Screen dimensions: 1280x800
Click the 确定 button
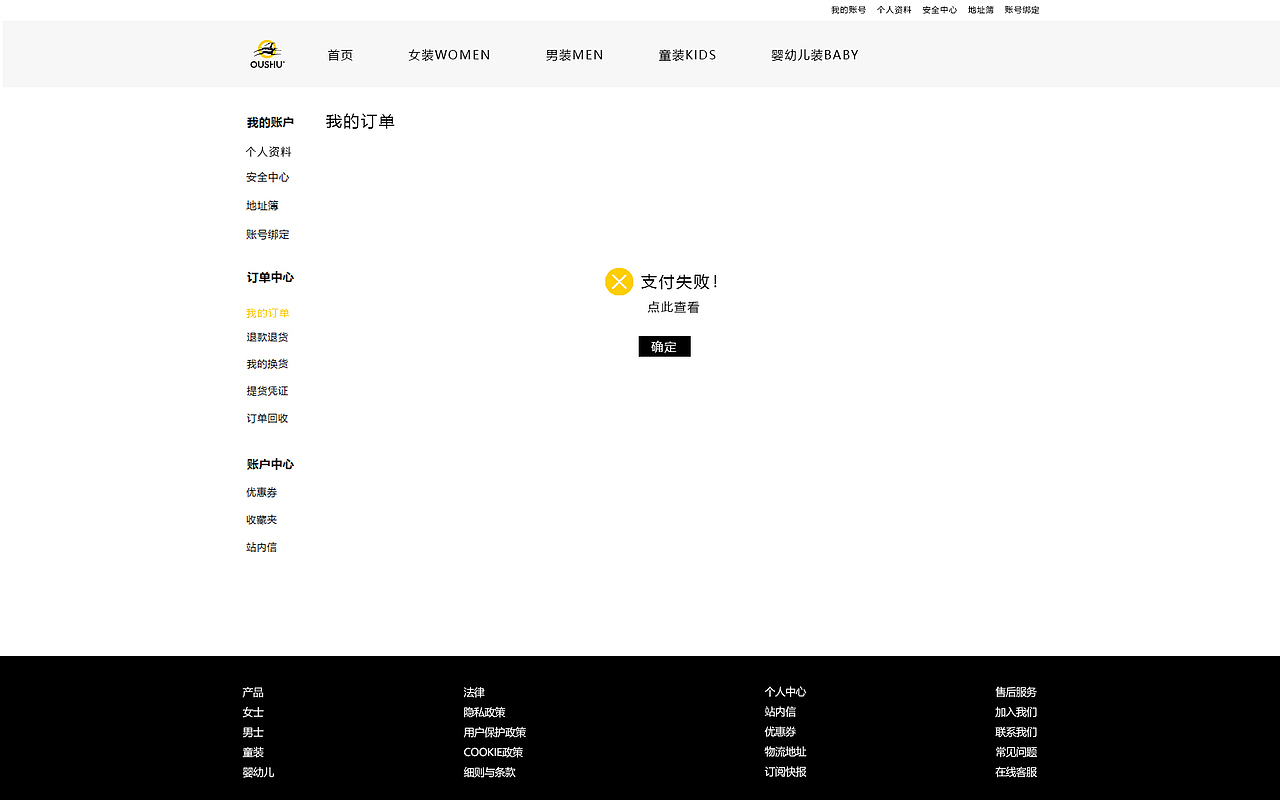pos(664,346)
